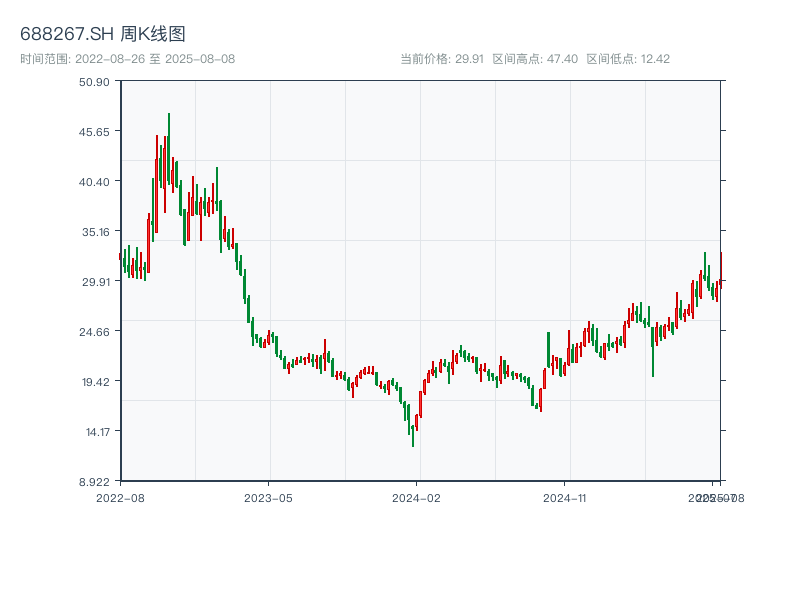Click the 2024-11 x-axis label
Viewport: 800px width, 600px height.
[564, 498]
